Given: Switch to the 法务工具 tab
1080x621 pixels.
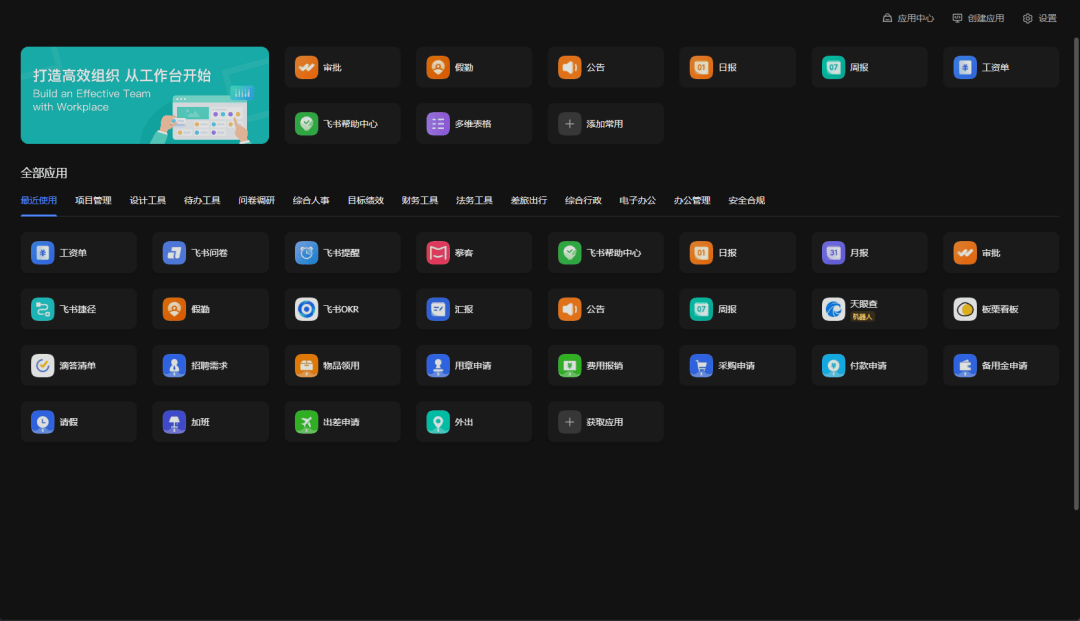Looking at the screenshot, I should (x=474, y=200).
